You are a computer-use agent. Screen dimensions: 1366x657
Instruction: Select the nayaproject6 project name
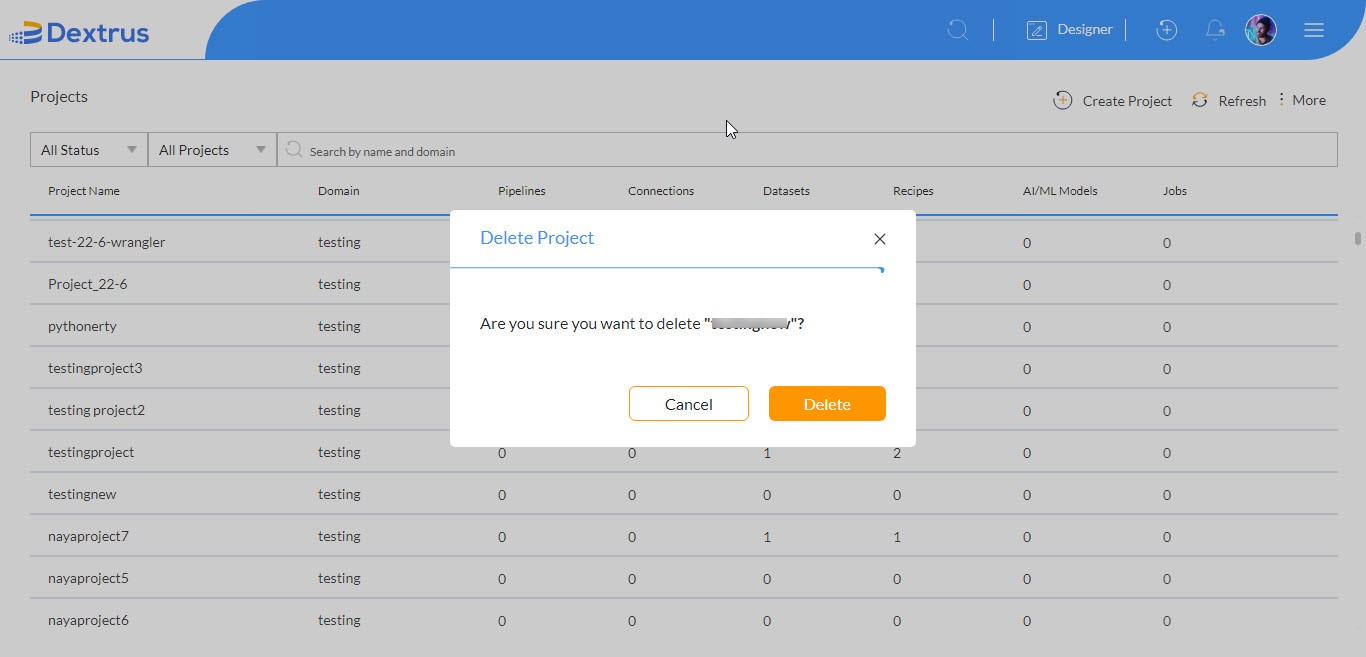(x=88, y=620)
